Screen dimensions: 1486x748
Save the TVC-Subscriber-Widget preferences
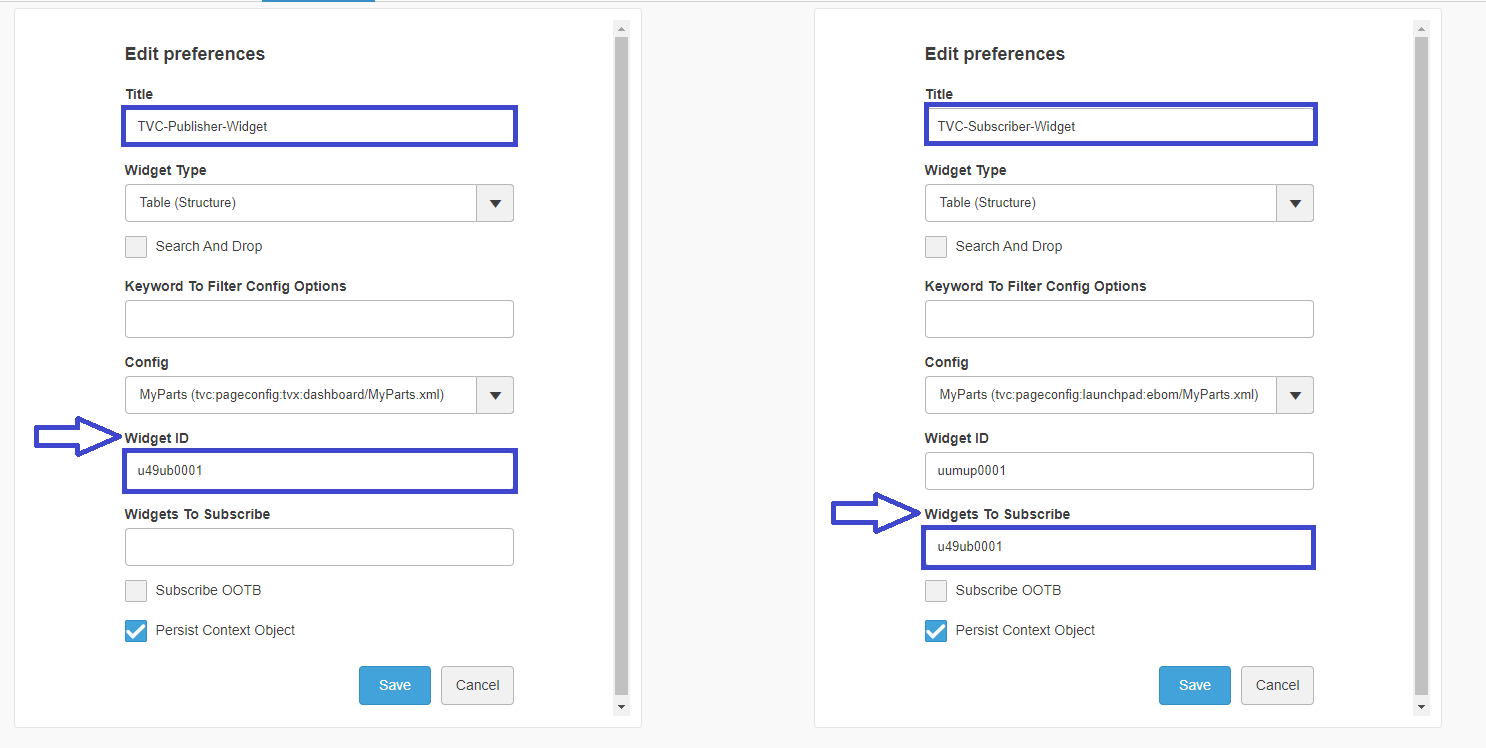pyautogui.click(x=1195, y=685)
